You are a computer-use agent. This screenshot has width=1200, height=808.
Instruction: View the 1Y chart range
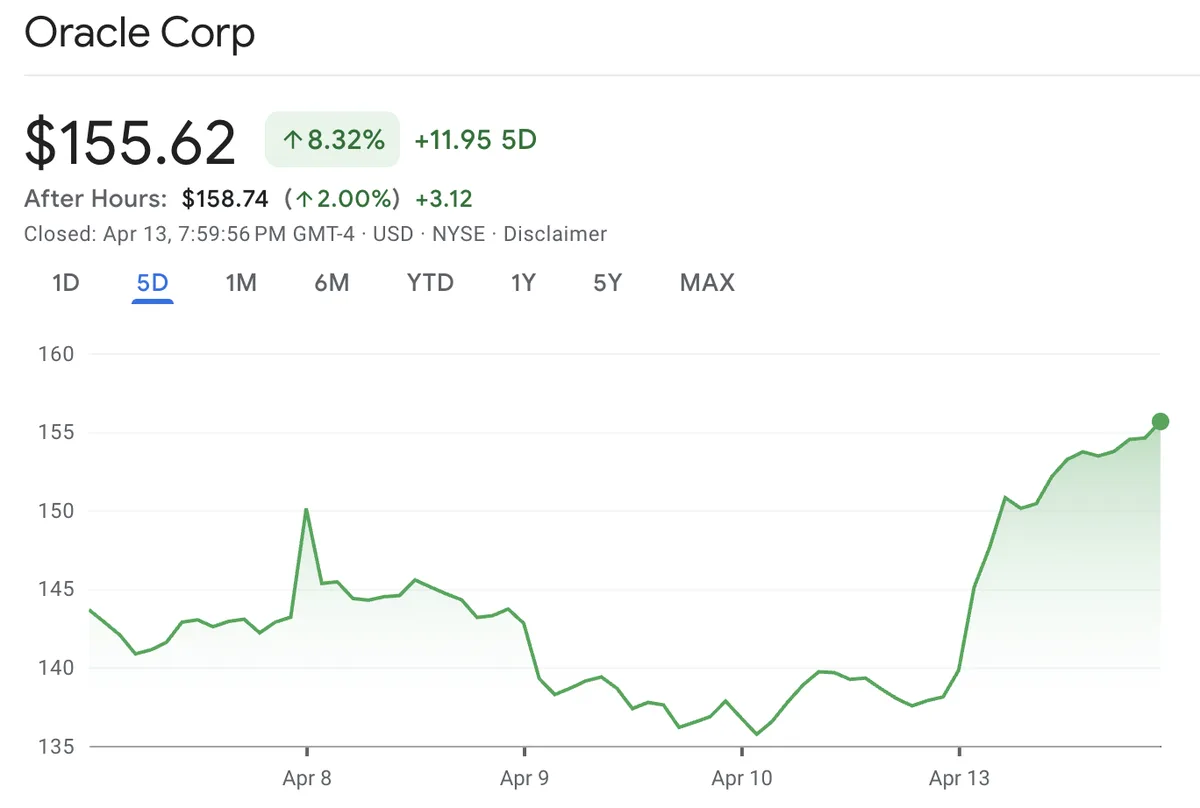(x=523, y=283)
